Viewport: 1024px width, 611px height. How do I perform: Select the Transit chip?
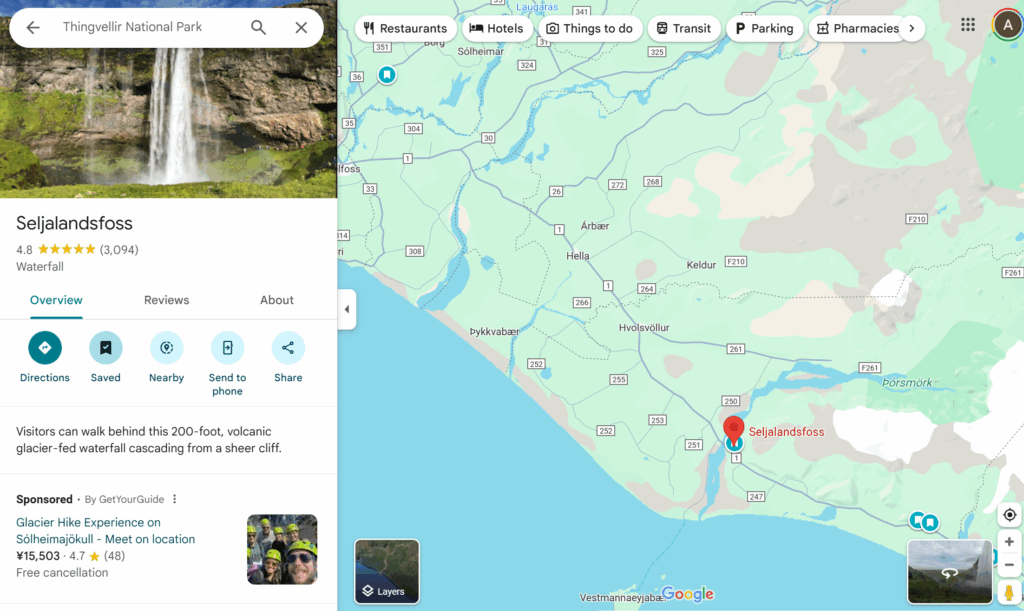[684, 29]
